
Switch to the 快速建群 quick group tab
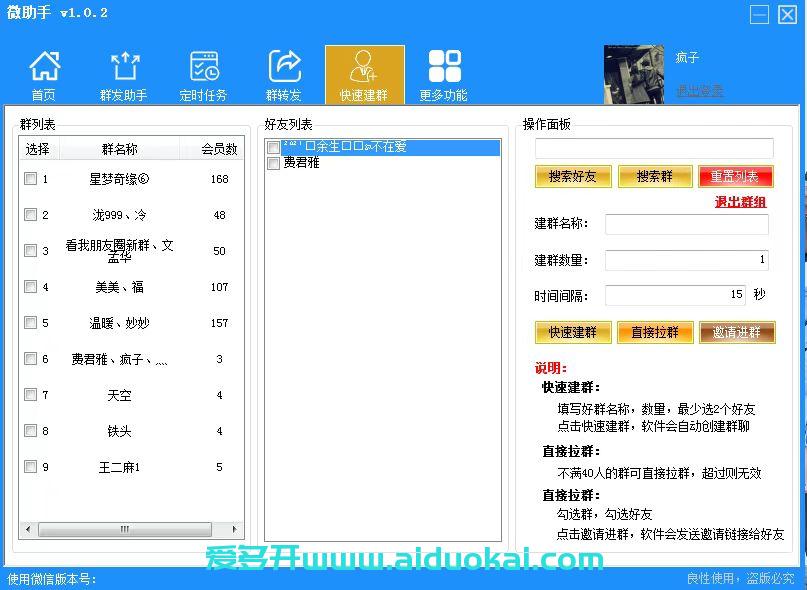click(364, 74)
